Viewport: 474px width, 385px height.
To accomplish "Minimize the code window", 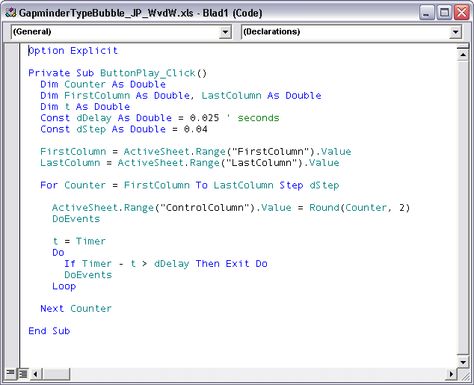I will [x=426, y=13].
